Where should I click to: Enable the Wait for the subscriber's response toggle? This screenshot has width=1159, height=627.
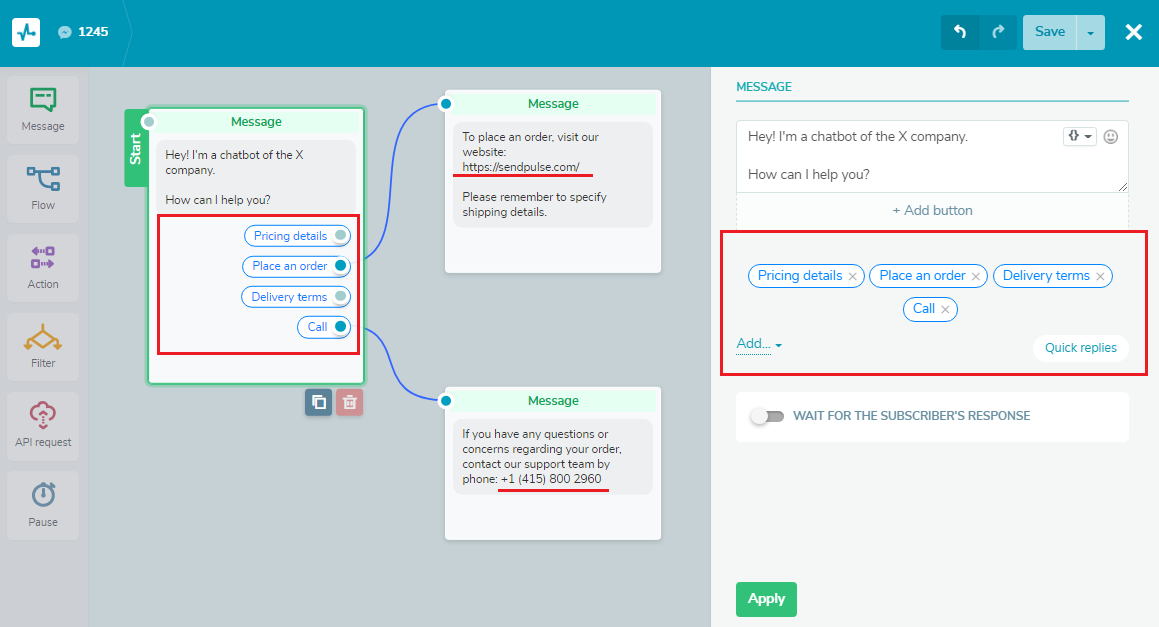[x=767, y=416]
